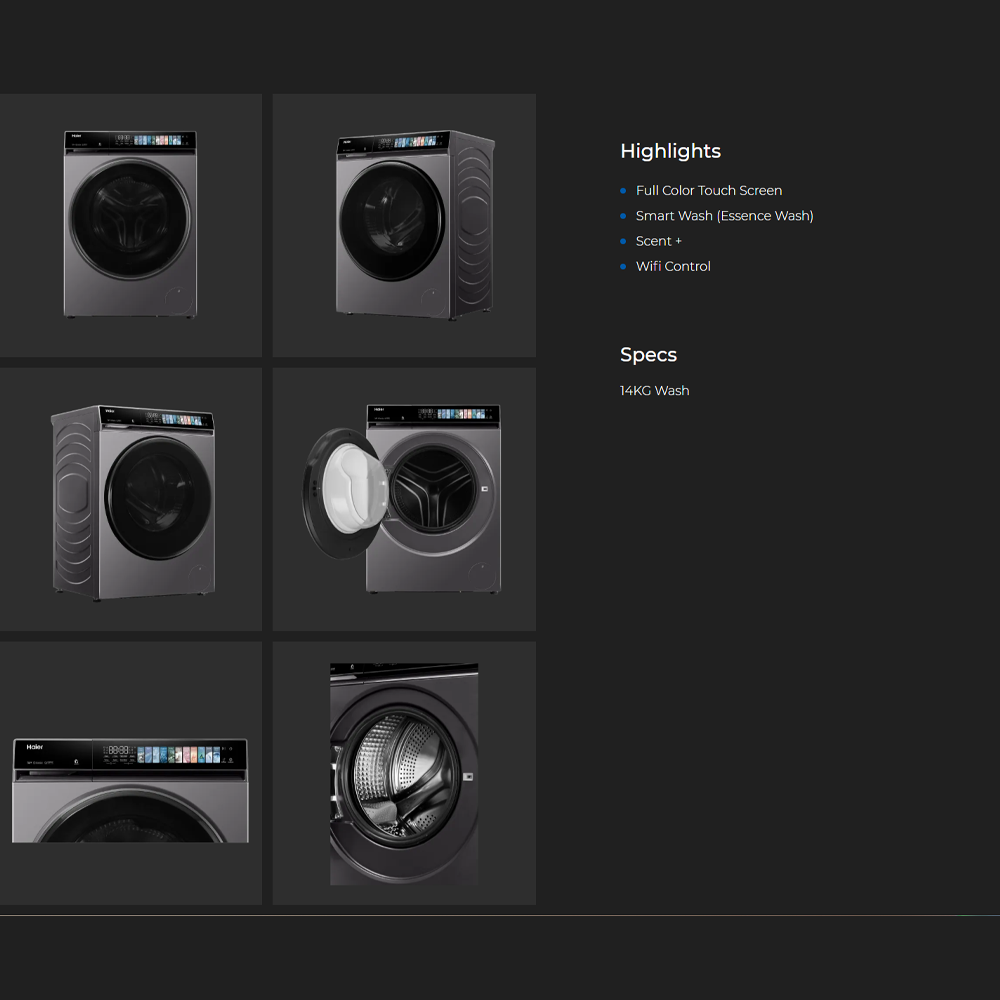Click the blue bullet next to Scent +
Screen dimensions: 1000x1000
coord(623,241)
